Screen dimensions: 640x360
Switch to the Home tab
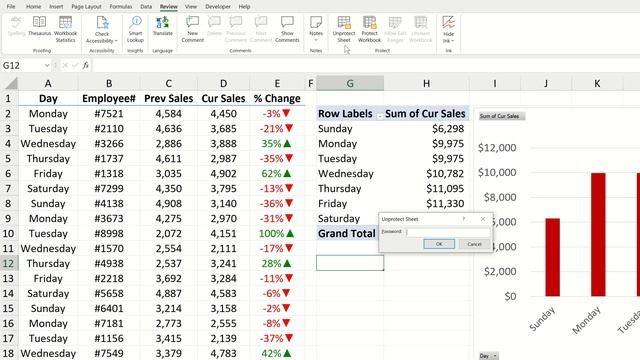33,7
